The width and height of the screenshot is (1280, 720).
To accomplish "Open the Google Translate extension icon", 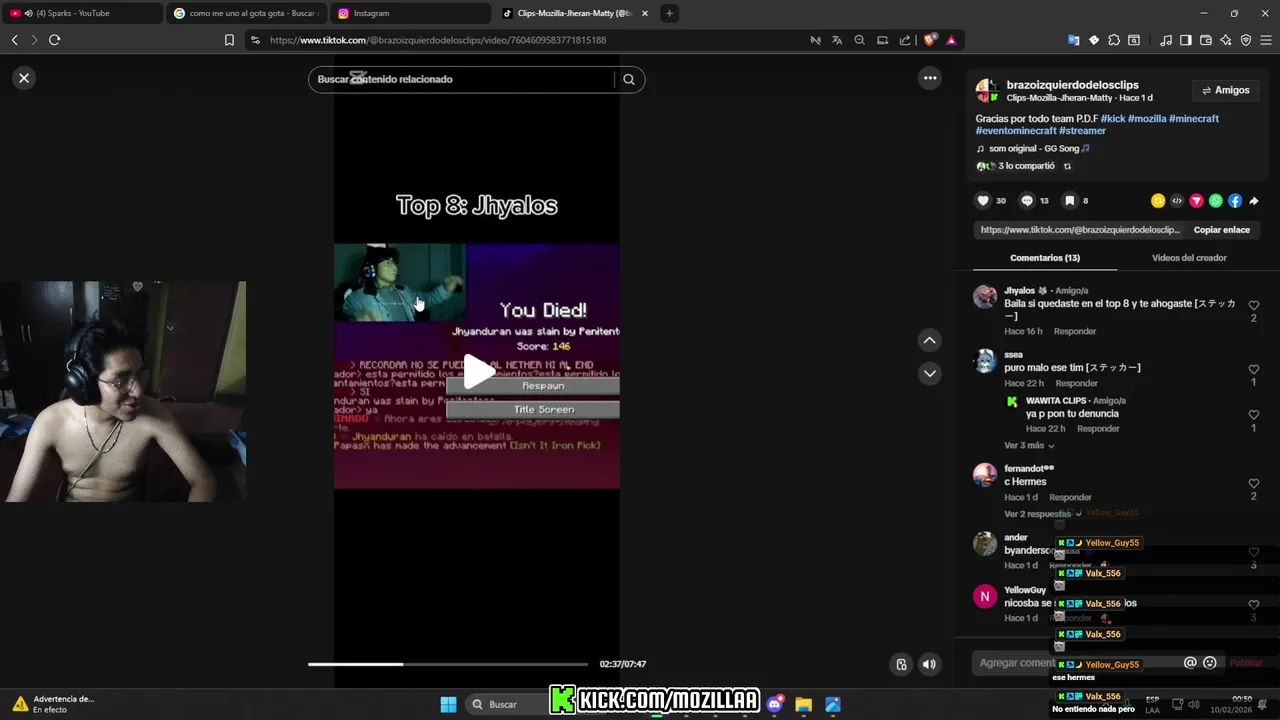I will (1074, 40).
